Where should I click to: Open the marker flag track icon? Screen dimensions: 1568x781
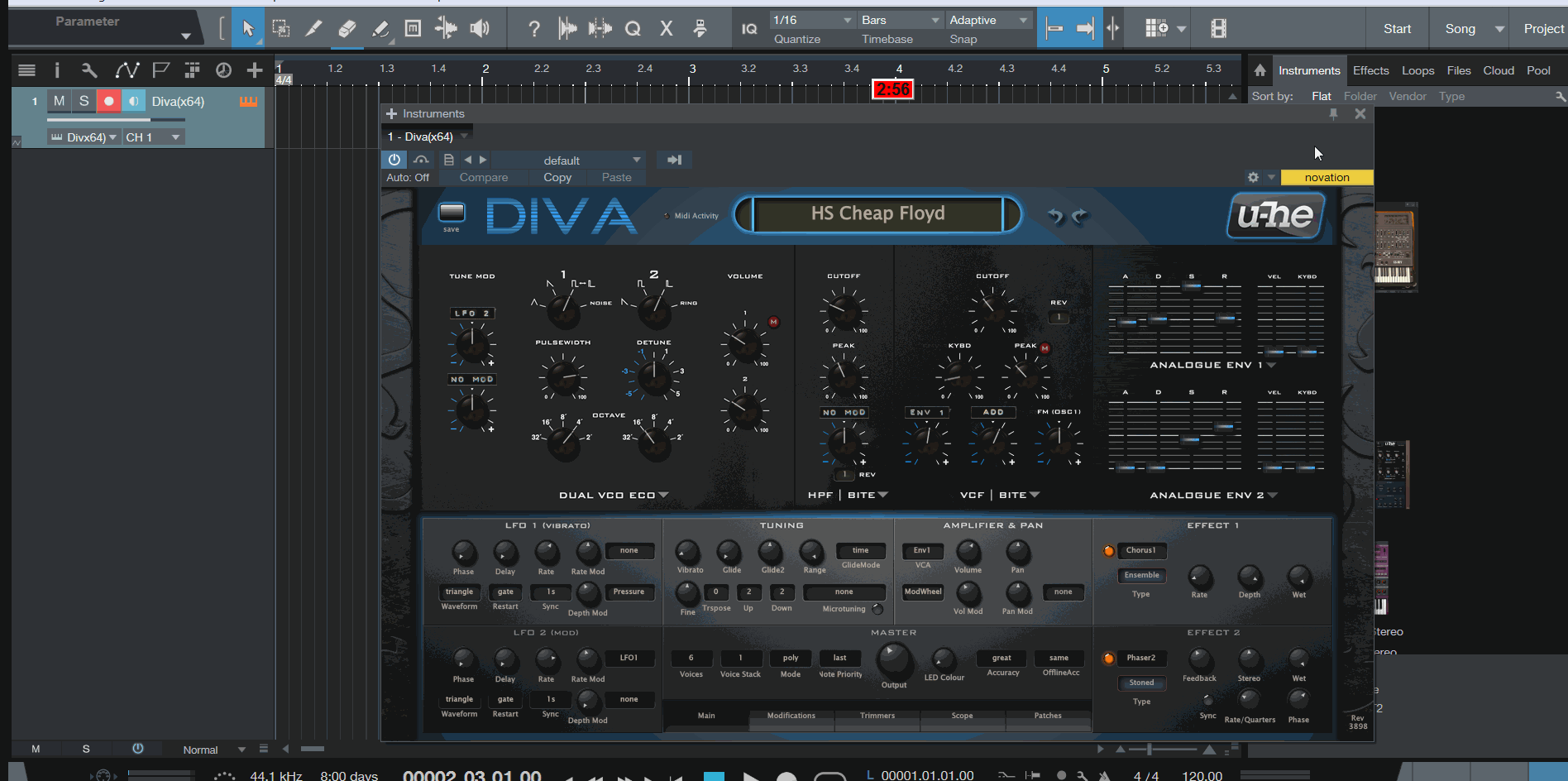tap(160, 70)
